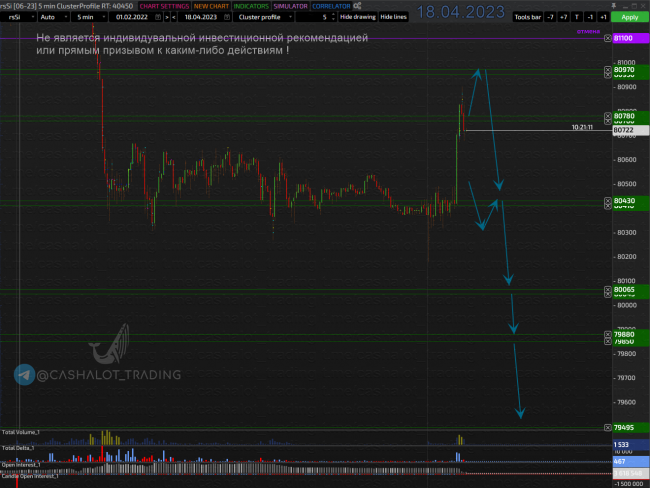Open the Cluster profile chart type dropdown
Viewport: 650px width, 488px height.
coord(264,17)
